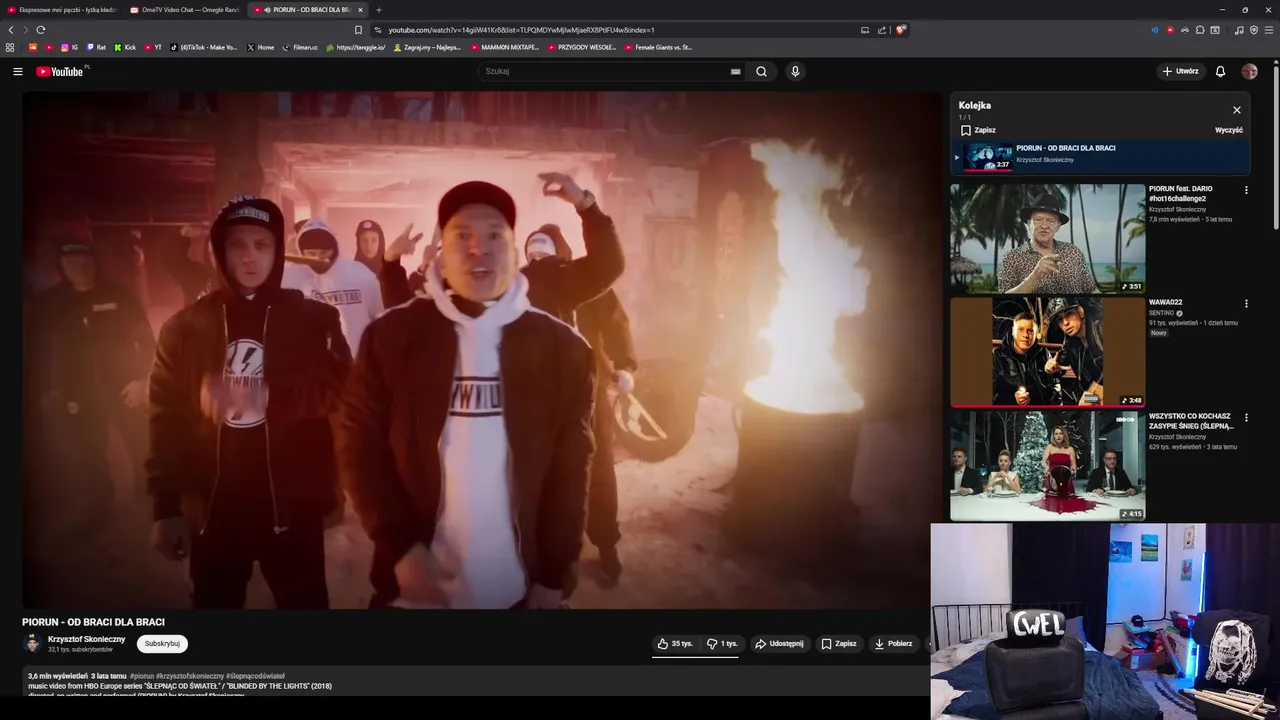Close the Kolejka queue panel
This screenshot has height=720, width=1280.
point(1237,110)
